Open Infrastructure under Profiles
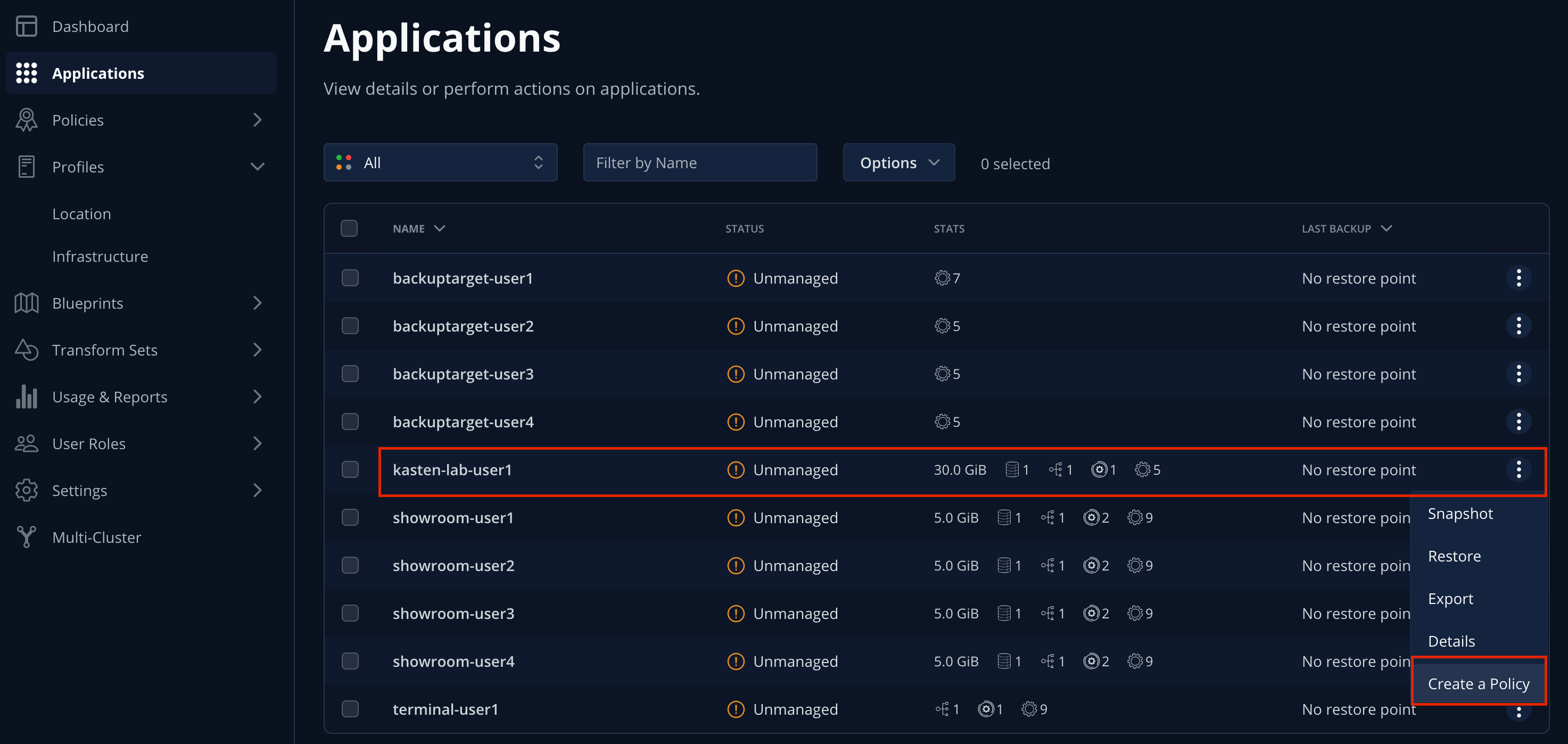Image resolution: width=1568 pixels, height=744 pixels. pos(100,257)
